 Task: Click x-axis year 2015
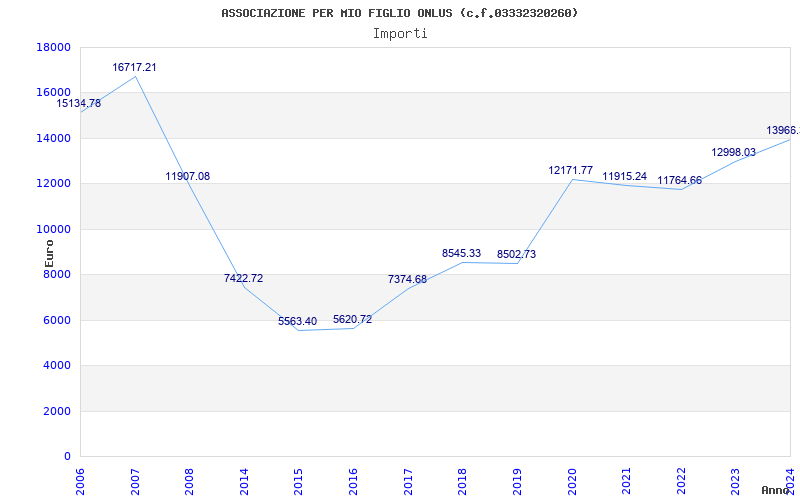[x=298, y=482]
